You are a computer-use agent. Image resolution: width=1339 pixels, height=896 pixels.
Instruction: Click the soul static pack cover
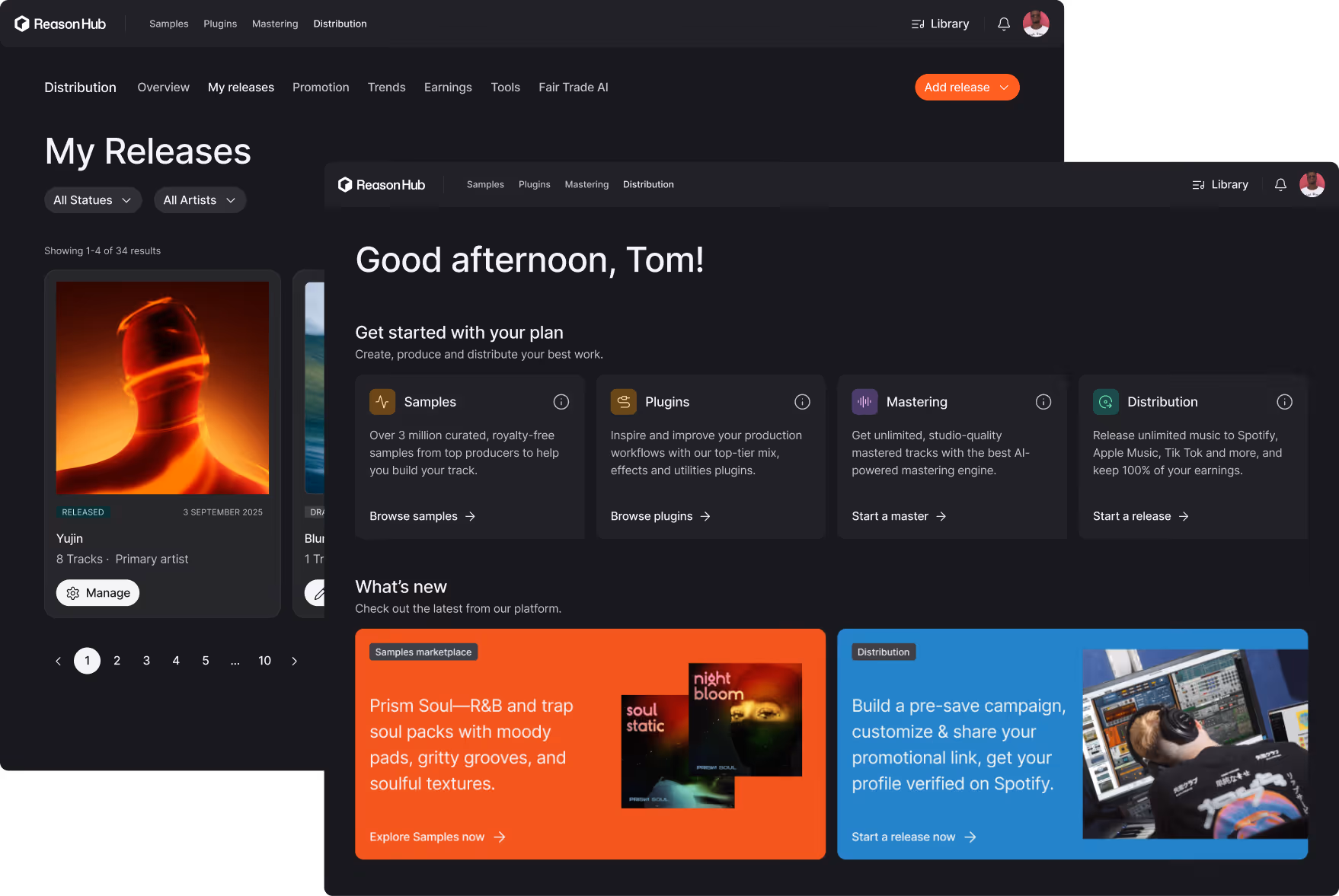(x=654, y=751)
